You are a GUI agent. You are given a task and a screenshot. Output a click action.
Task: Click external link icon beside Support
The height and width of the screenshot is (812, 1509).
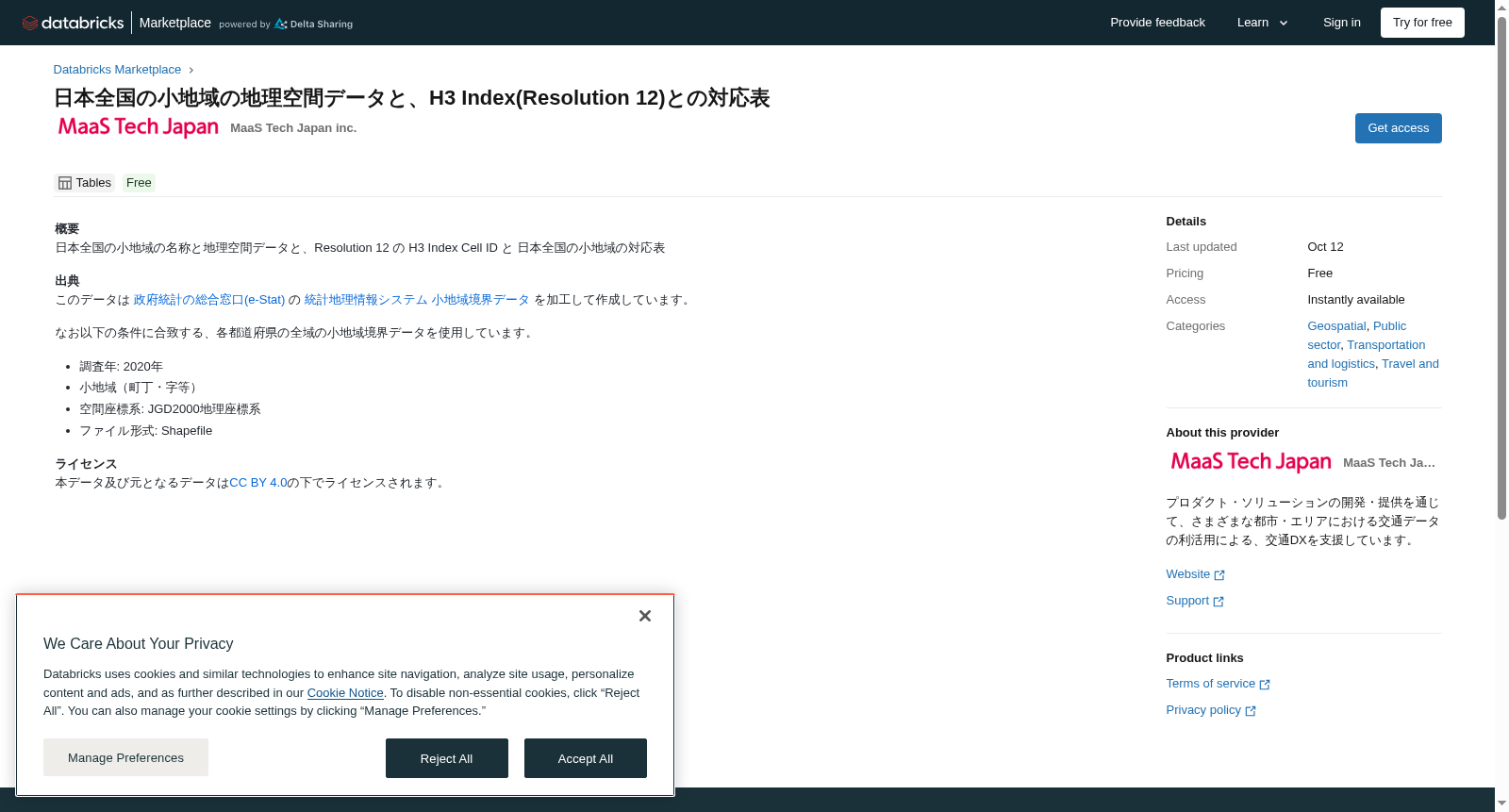1219,602
